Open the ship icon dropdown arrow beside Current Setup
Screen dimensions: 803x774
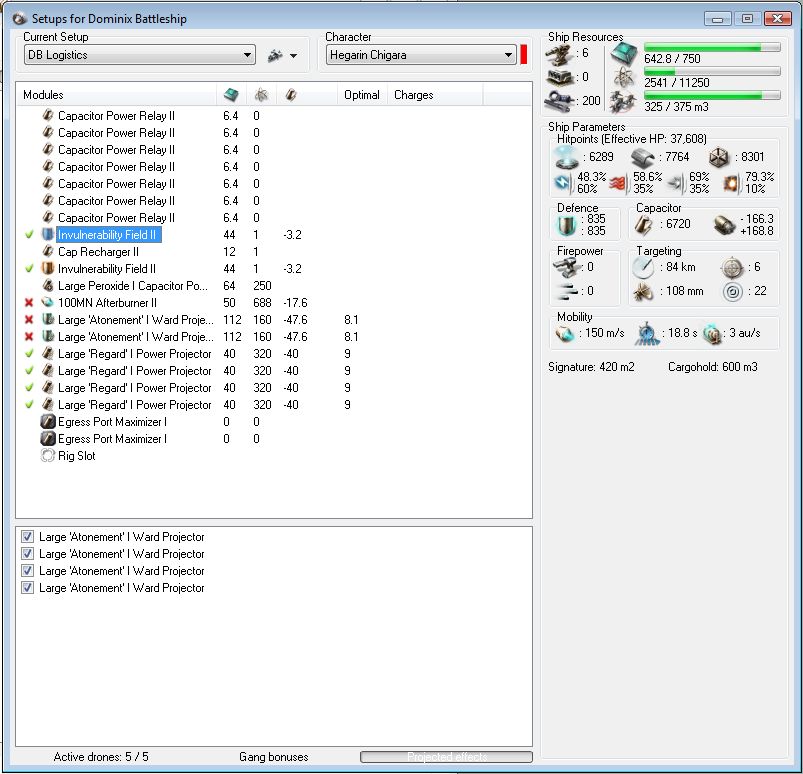pos(293,55)
